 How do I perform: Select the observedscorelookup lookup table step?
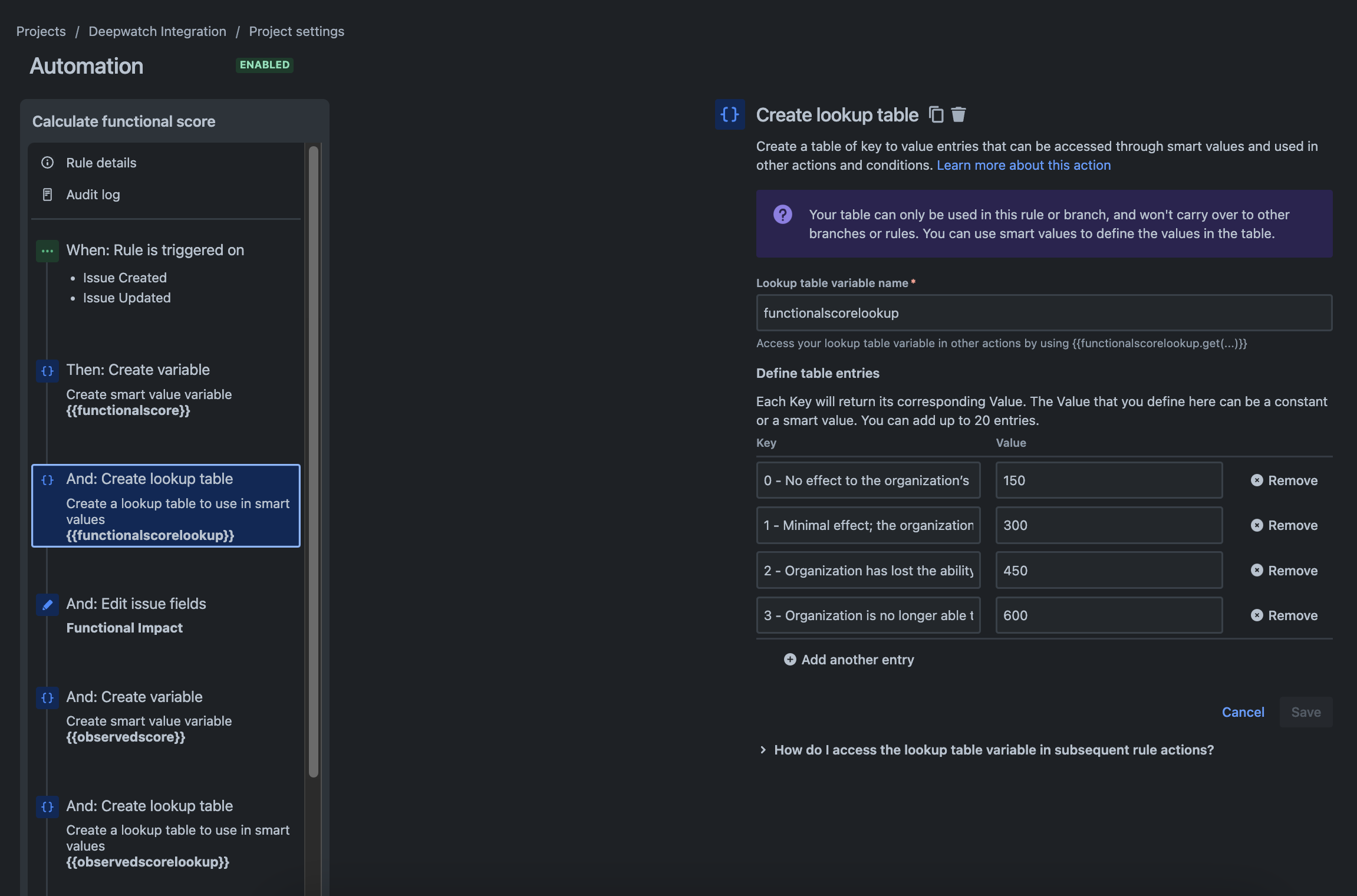pyautogui.click(x=166, y=834)
